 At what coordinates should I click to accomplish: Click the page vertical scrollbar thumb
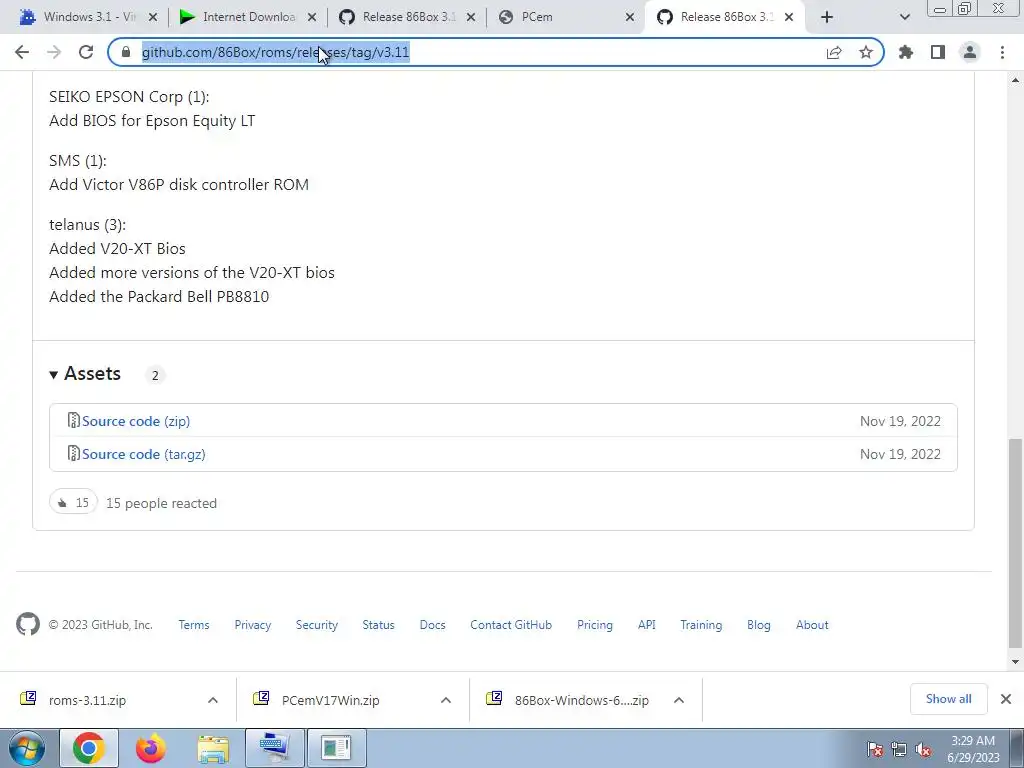pos(1015,543)
